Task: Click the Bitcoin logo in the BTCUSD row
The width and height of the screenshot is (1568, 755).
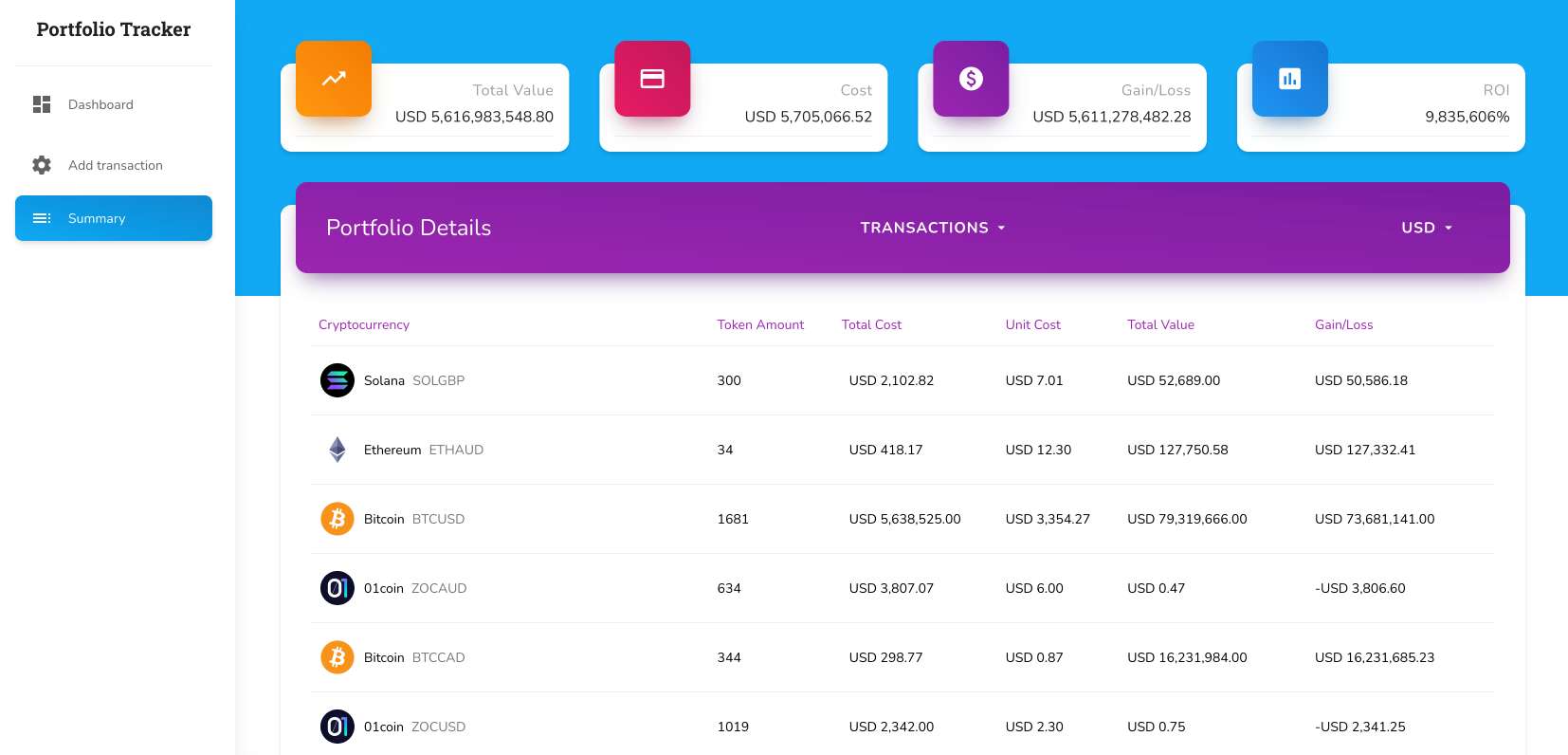Action: coord(337,519)
